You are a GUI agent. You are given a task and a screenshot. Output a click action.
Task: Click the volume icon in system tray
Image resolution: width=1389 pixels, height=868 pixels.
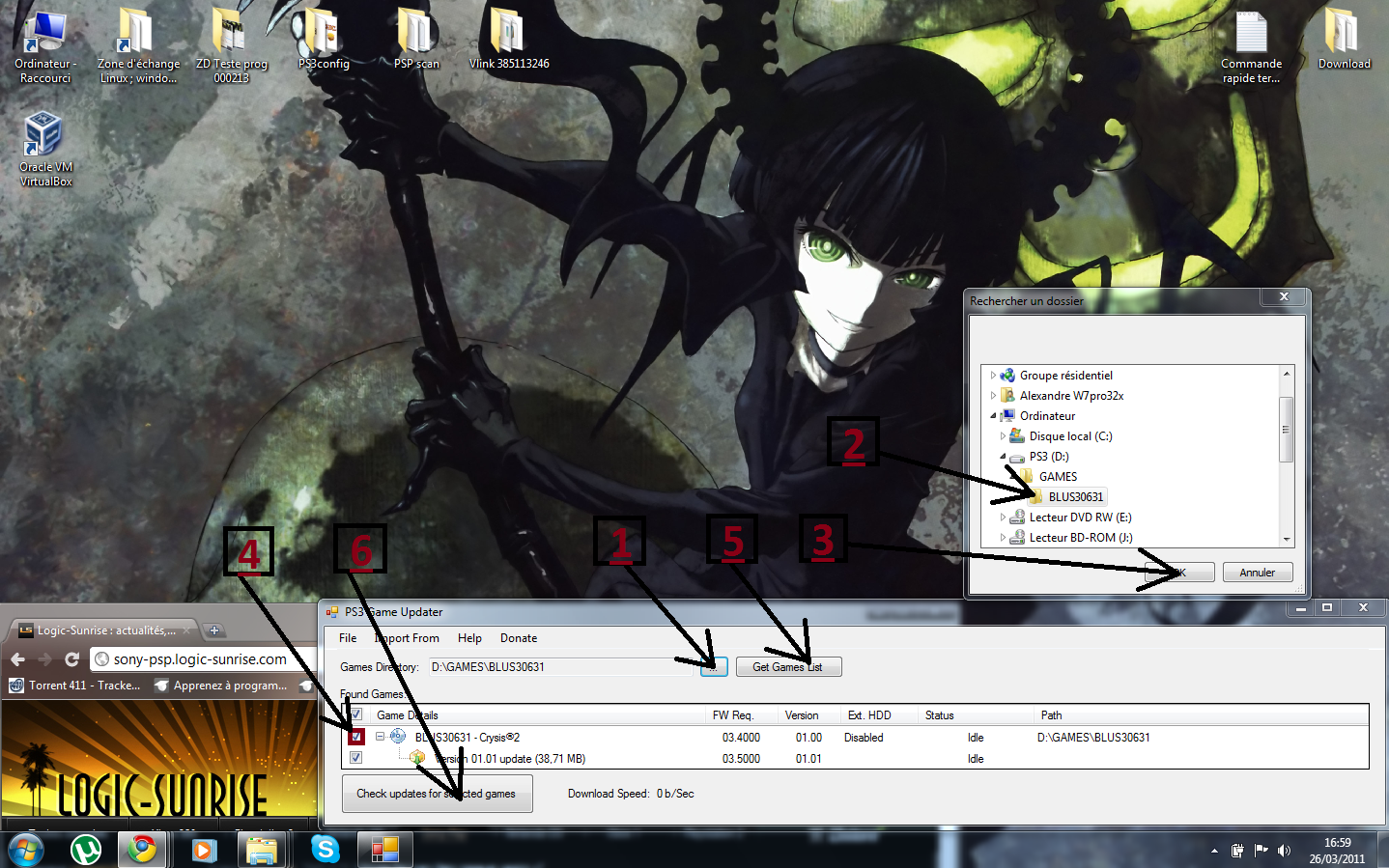(x=1284, y=851)
